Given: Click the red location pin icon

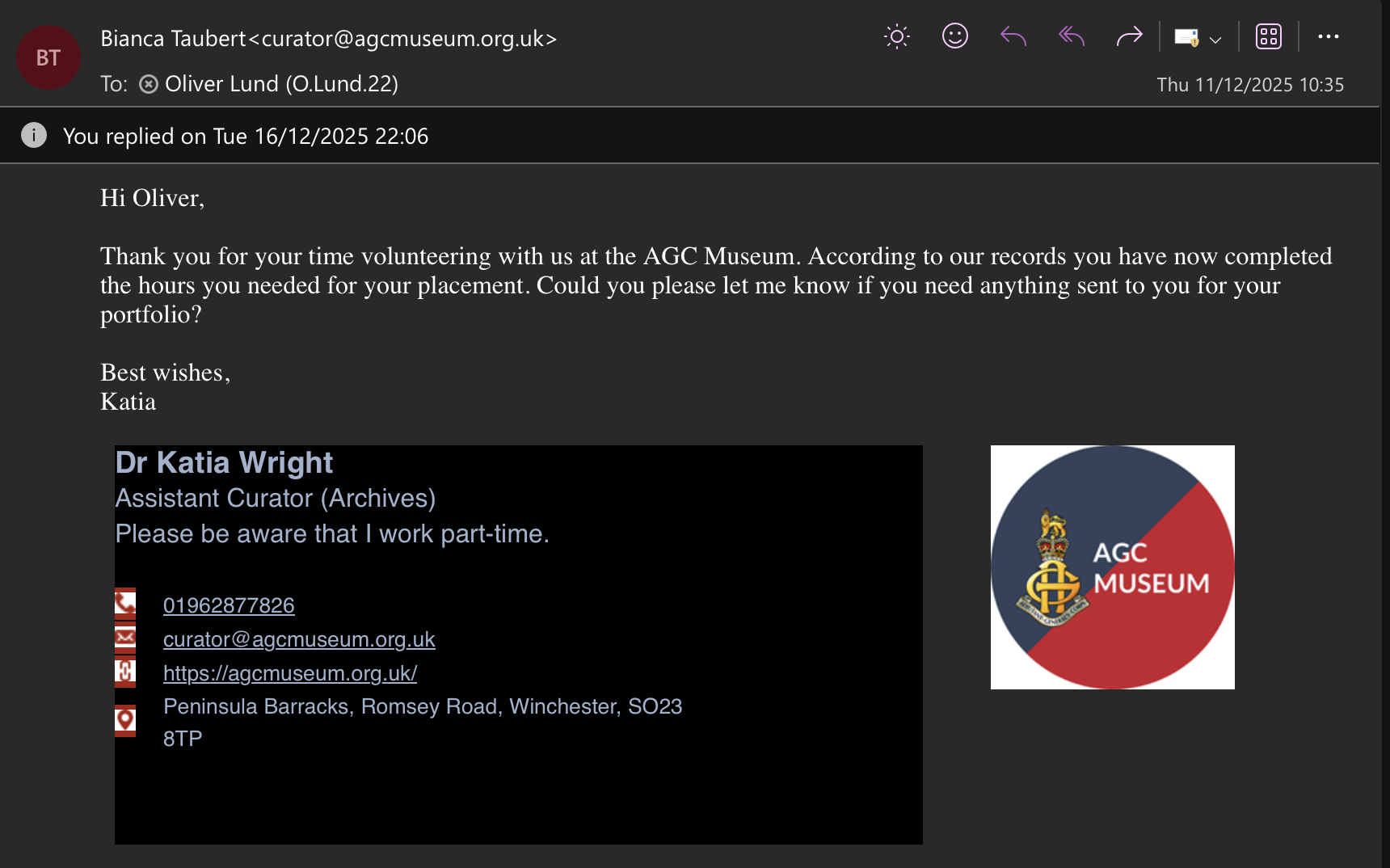Looking at the screenshot, I should 125,719.
